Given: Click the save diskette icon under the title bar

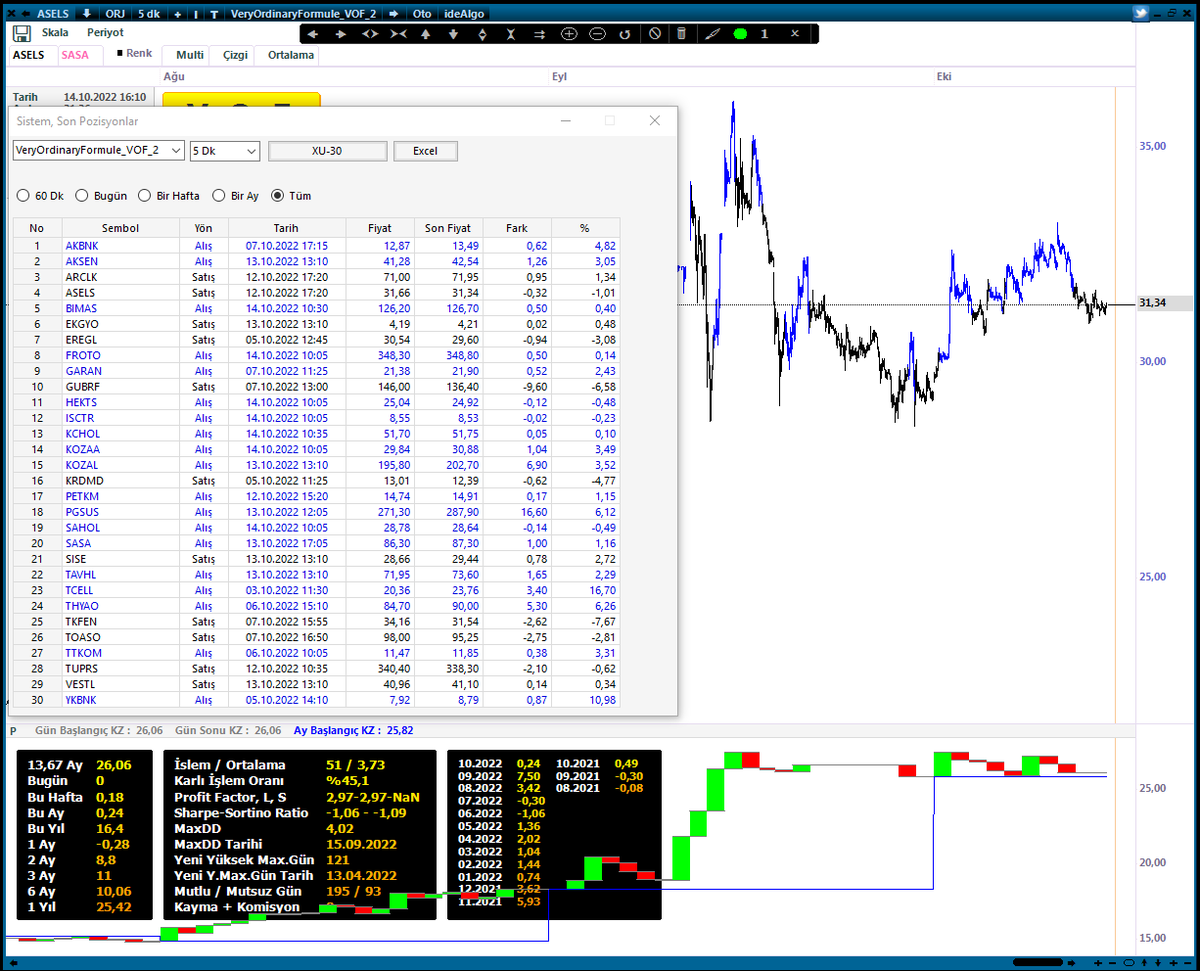Looking at the screenshot, I should pos(21,32).
